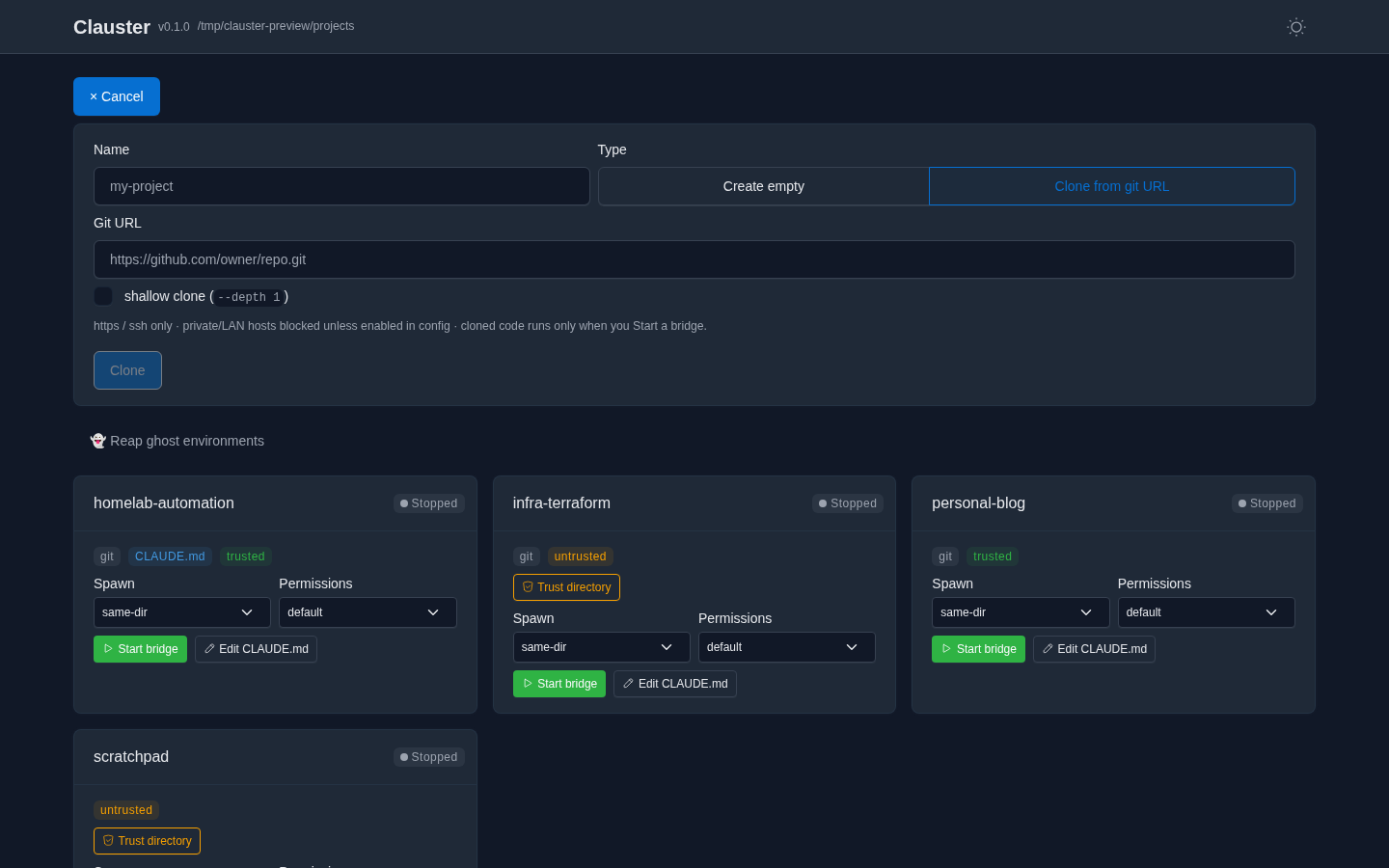Toggle the light/dark theme sun icon

pos(1296,27)
